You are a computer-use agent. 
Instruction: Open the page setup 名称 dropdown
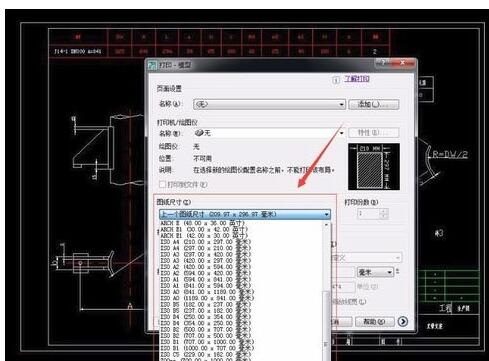pyautogui.click(x=269, y=104)
